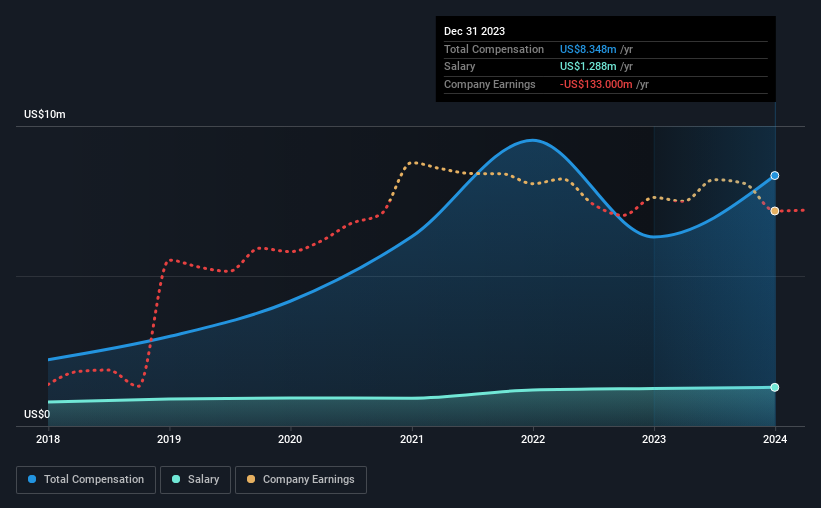Click the 2024 x-axis label
821x508 pixels.
coord(775,439)
